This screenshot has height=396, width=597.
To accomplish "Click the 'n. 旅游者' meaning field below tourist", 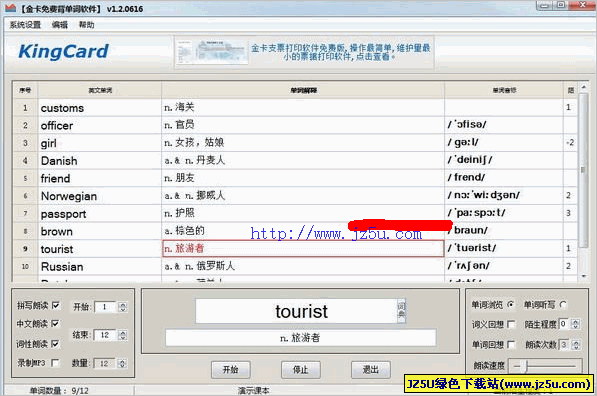I will pos(301,338).
